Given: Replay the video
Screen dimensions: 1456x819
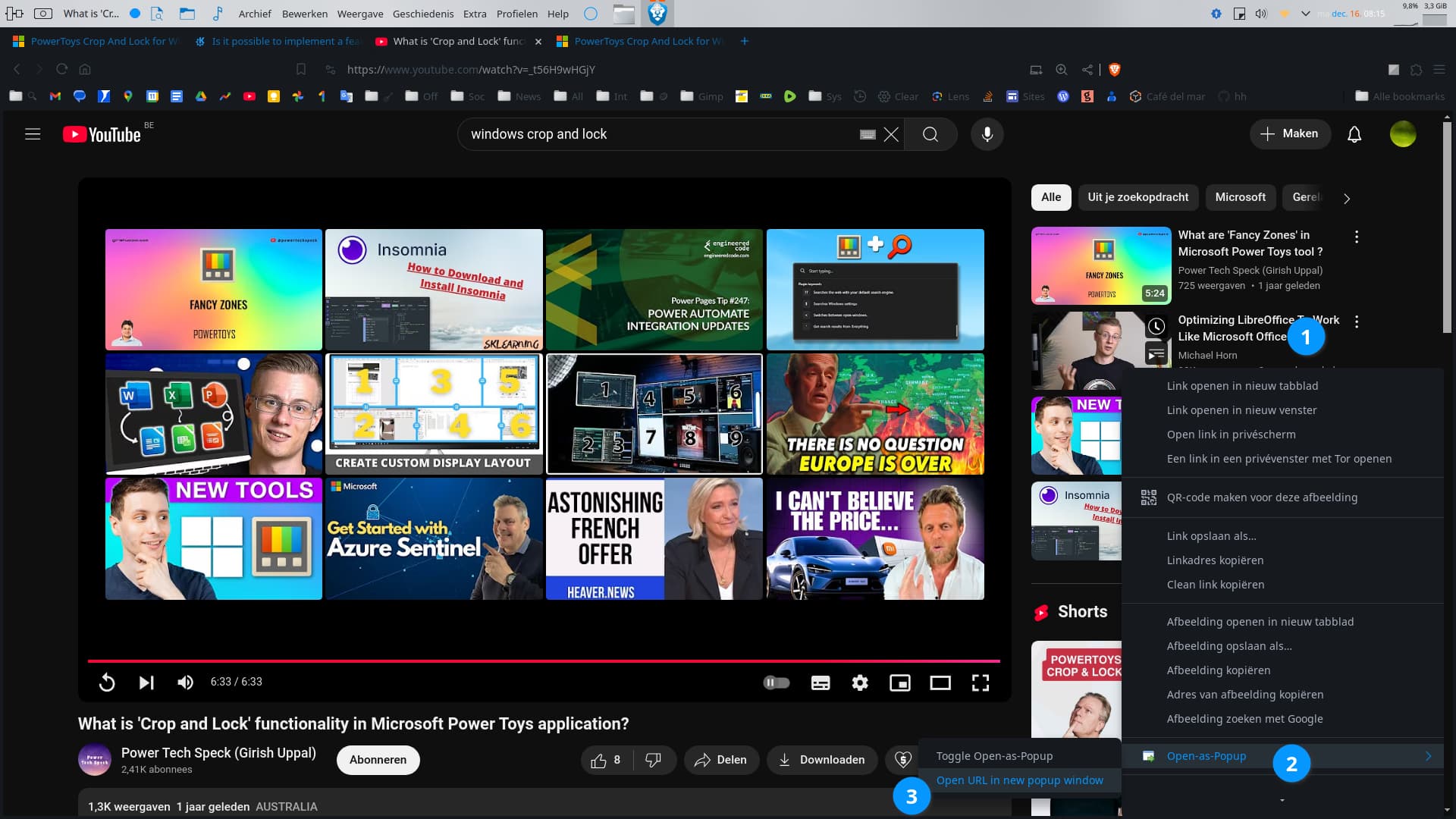Looking at the screenshot, I should click(107, 682).
